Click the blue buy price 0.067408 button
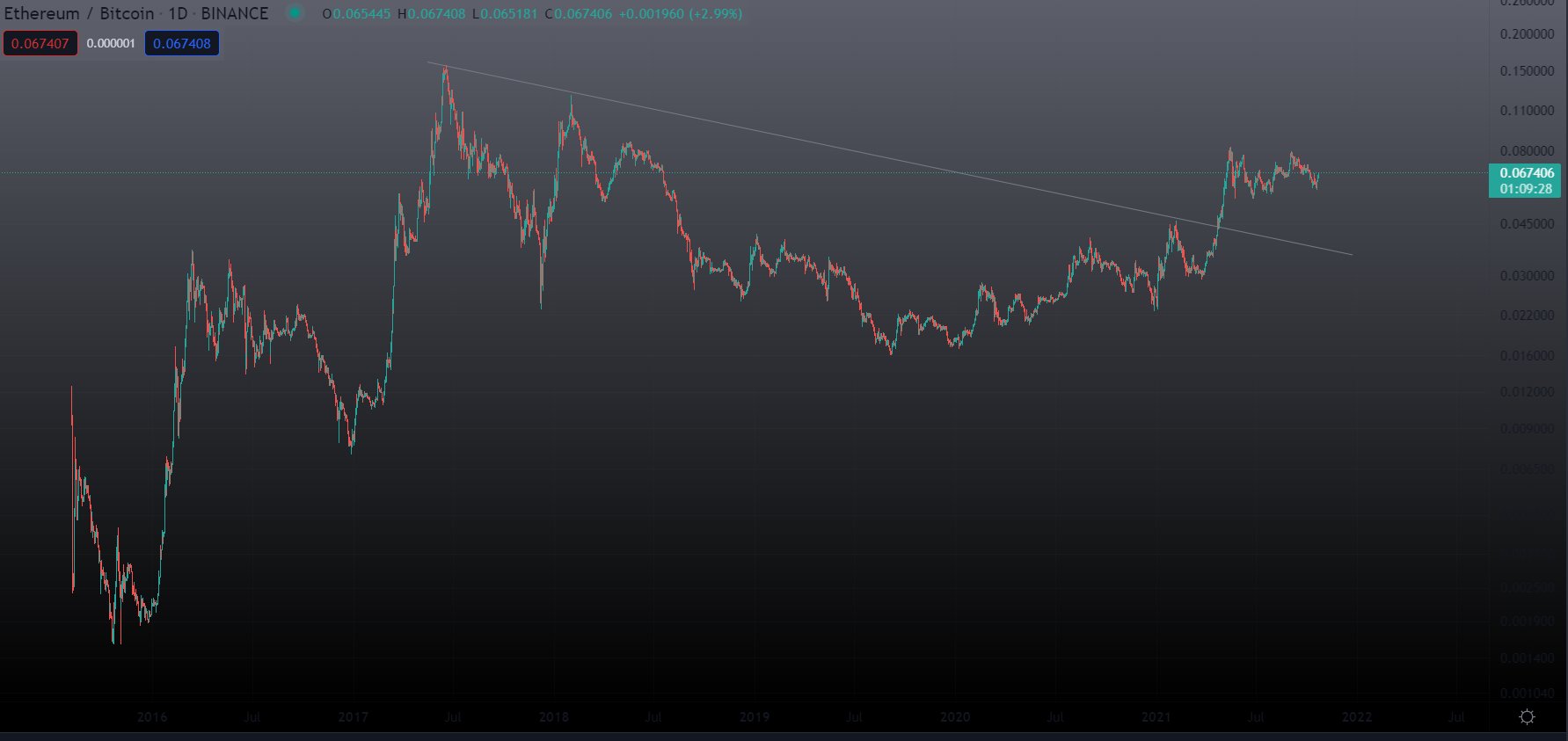 pyautogui.click(x=182, y=43)
